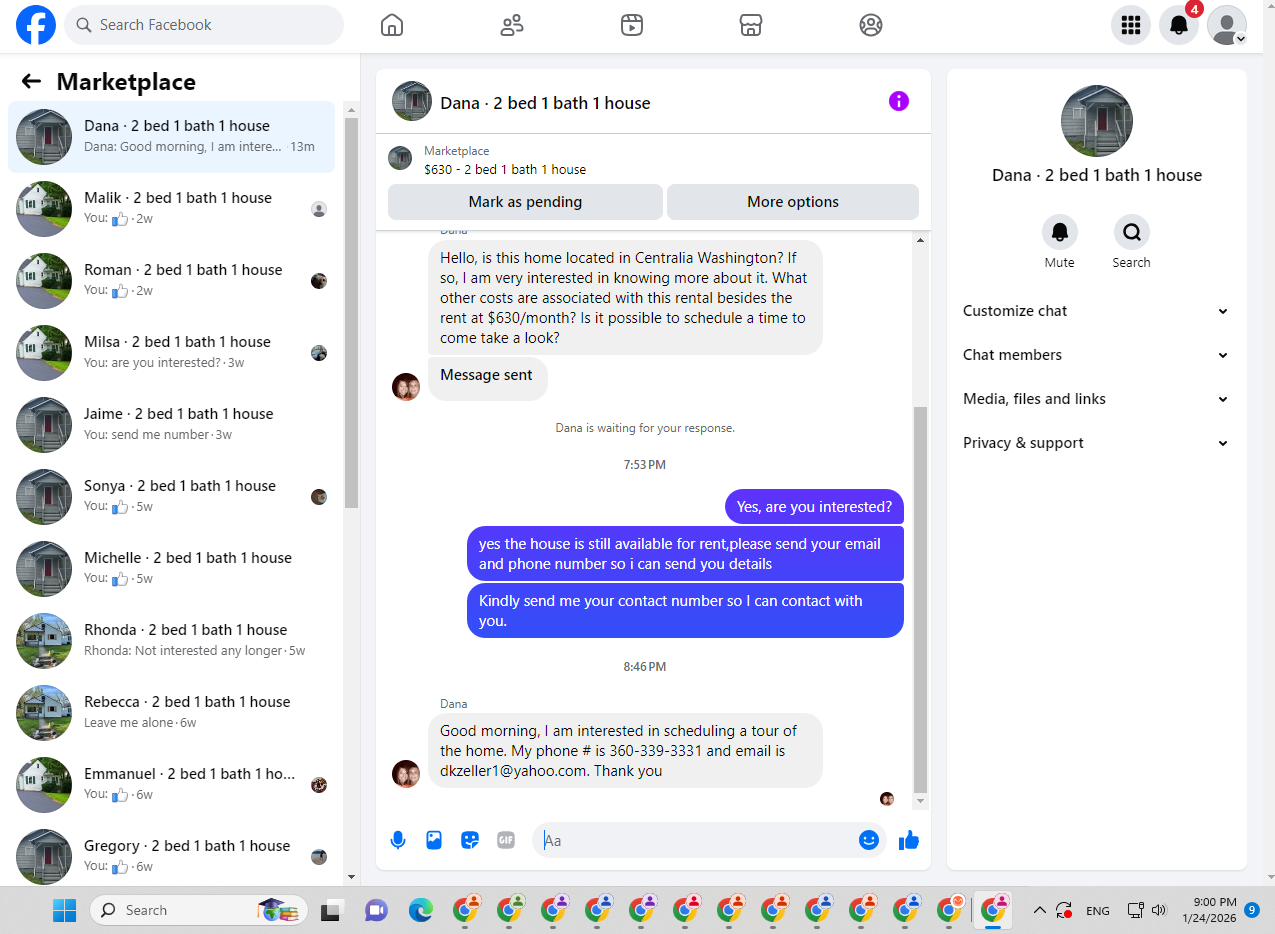Viewport: 1275px width, 934px height.
Task: Open Roman conversation in the list
Action: (x=172, y=281)
